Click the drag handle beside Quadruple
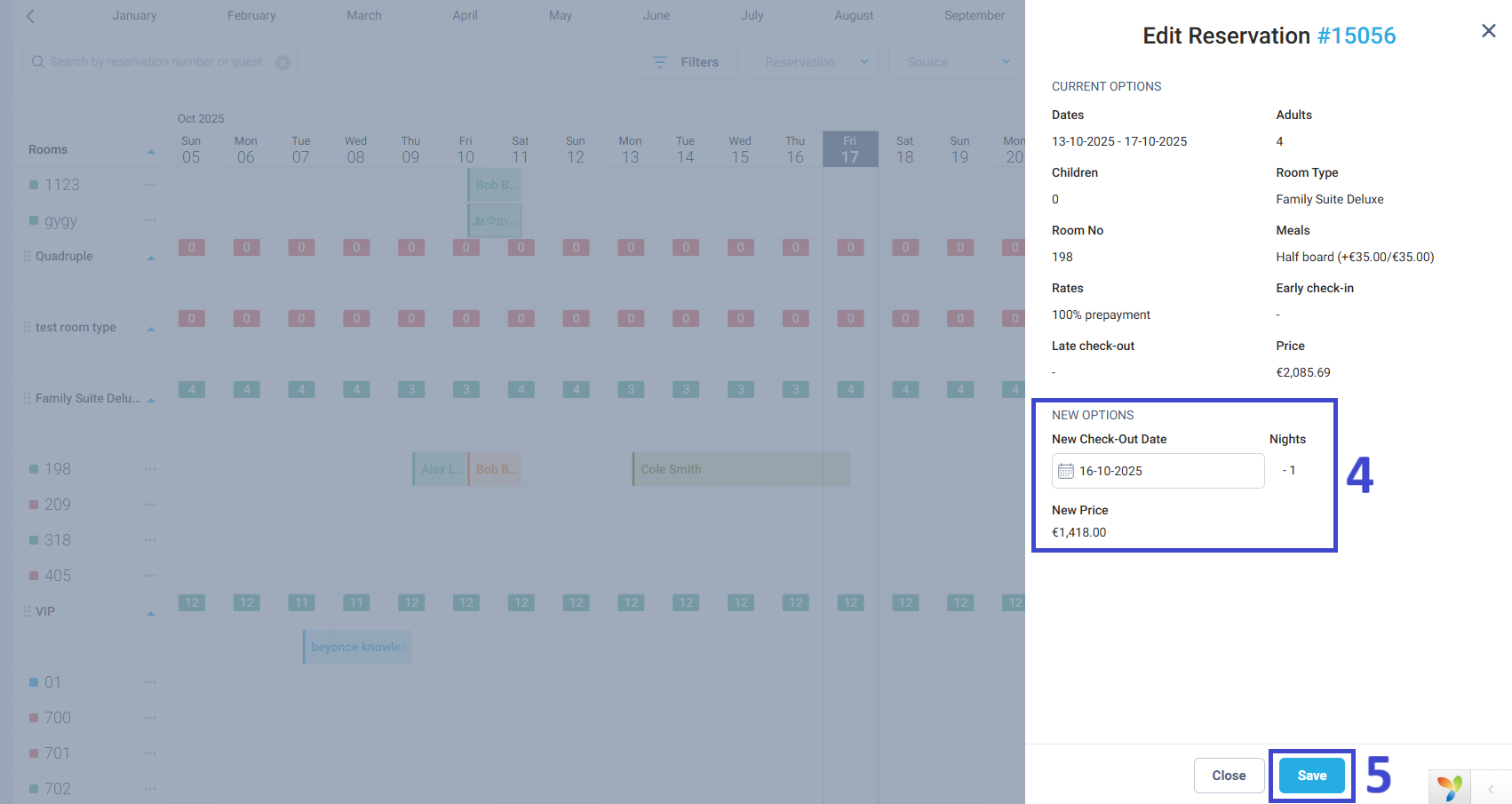The width and height of the screenshot is (1512, 804). pos(27,256)
